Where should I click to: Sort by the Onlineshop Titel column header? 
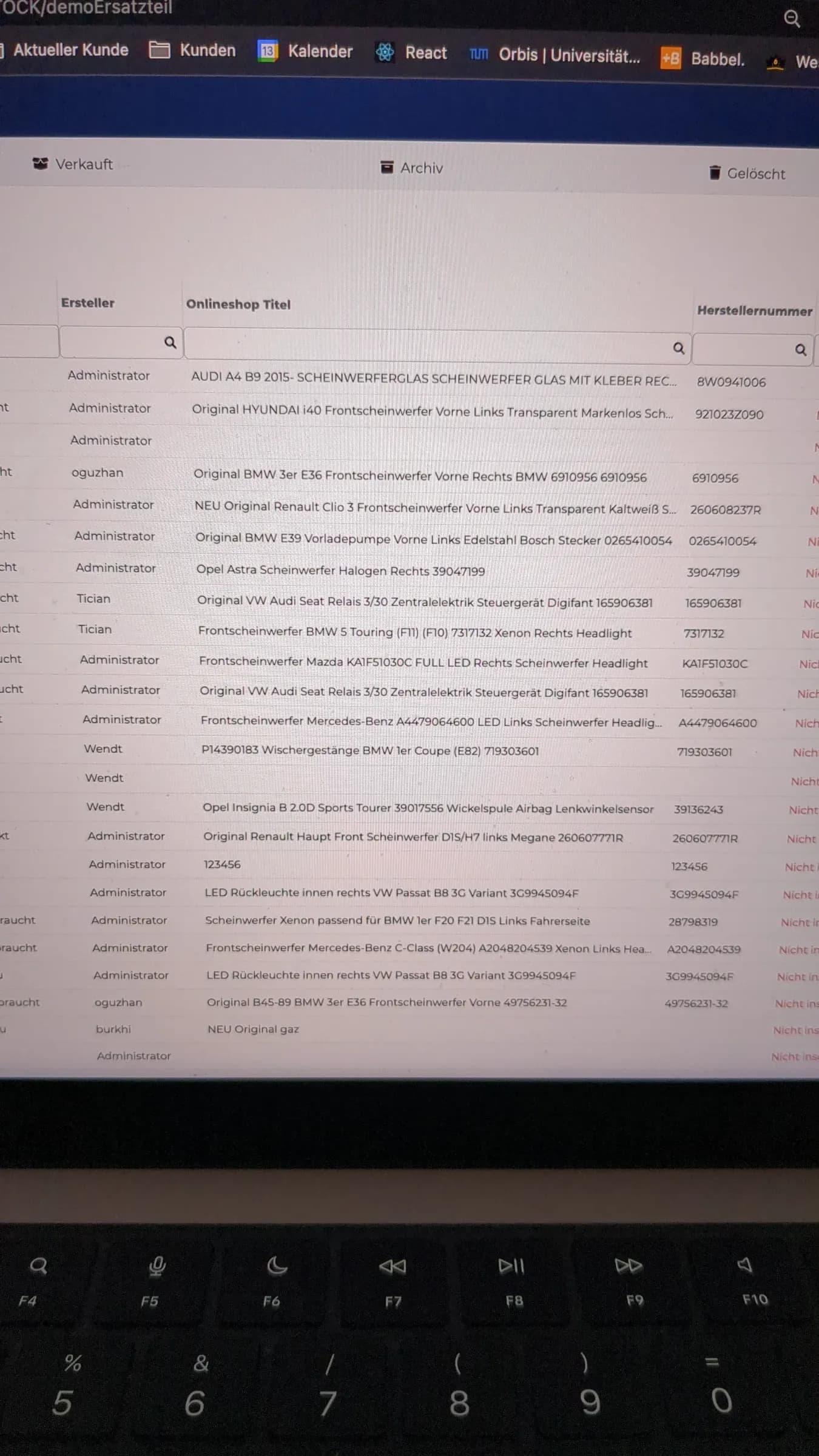(238, 305)
